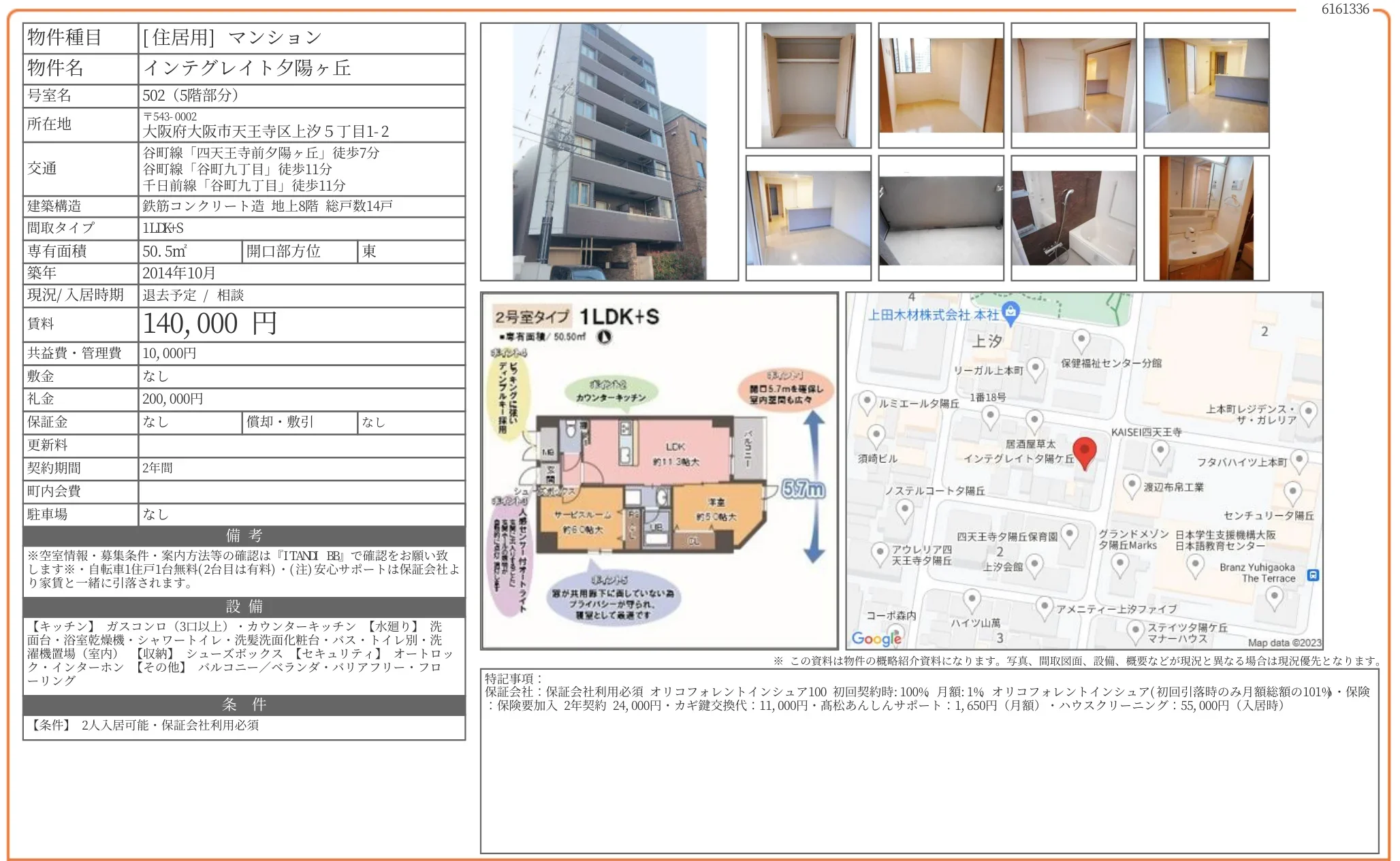Image resolution: width=1400 pixels, height=861 pixels.
Task: Open the building exterior photo
Action: (x=609, y=152)
